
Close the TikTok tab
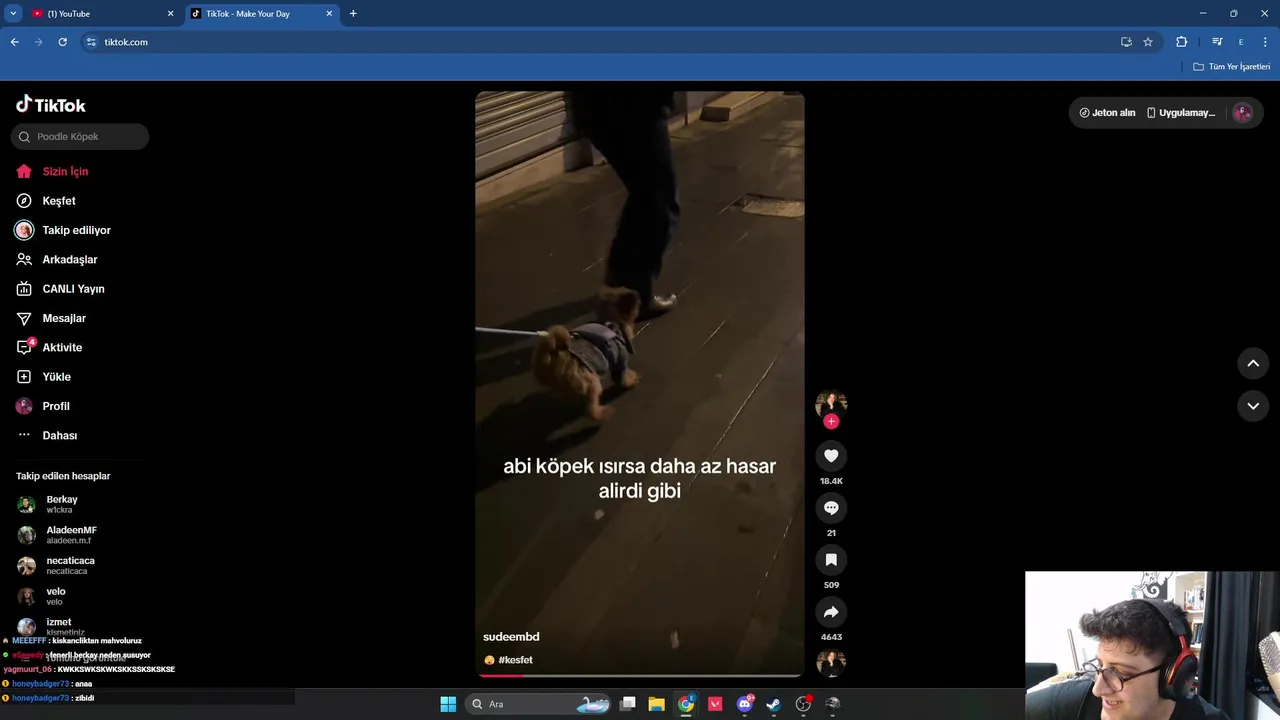click(329, 14)
